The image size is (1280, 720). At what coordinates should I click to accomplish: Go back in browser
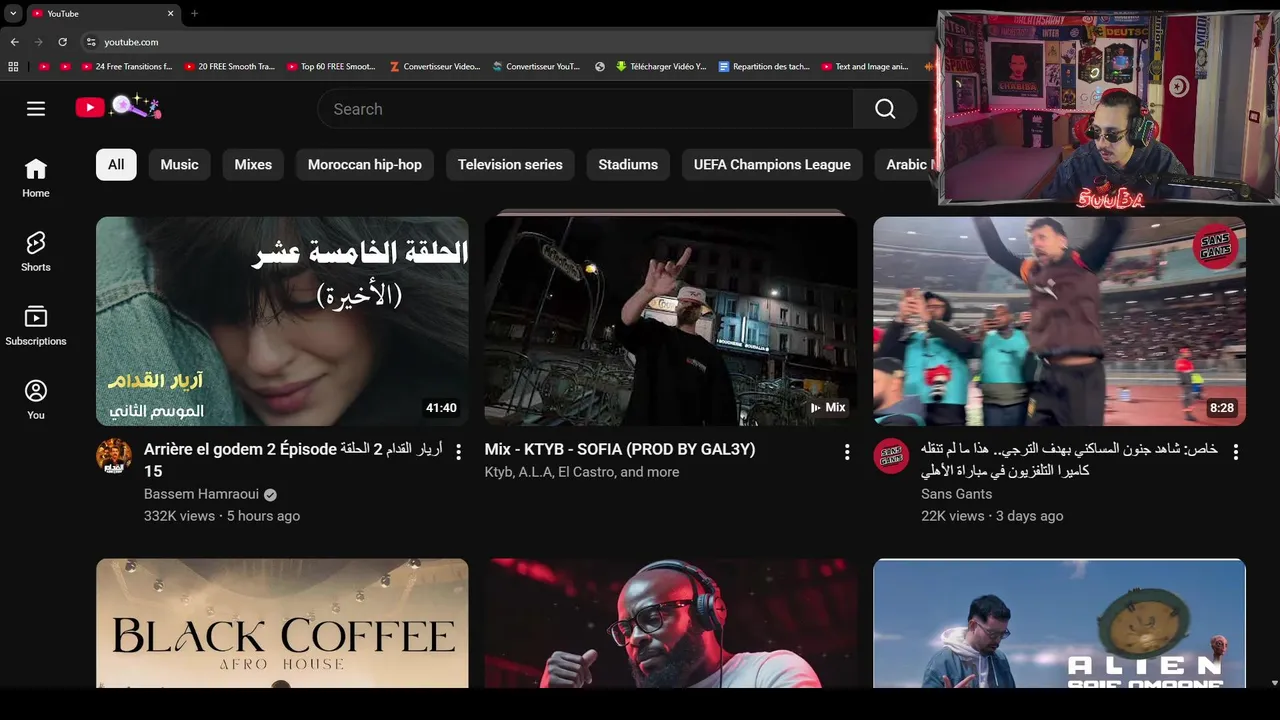pyautogui.click(x=14, y=42)
